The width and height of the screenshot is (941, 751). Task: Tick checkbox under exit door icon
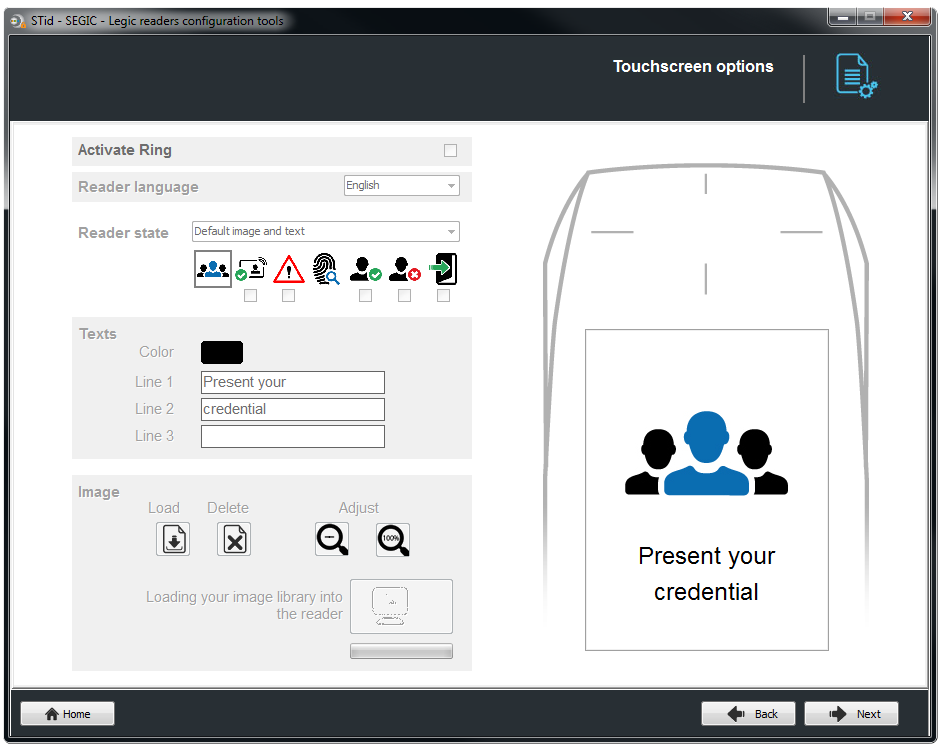click(443, 296)
